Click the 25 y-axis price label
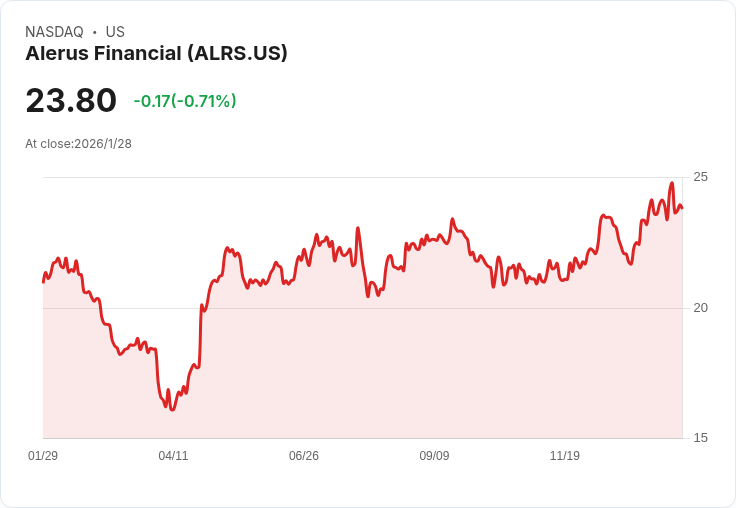Image resolution: width=736 pixels, height=508 pixels. (700, 177)
